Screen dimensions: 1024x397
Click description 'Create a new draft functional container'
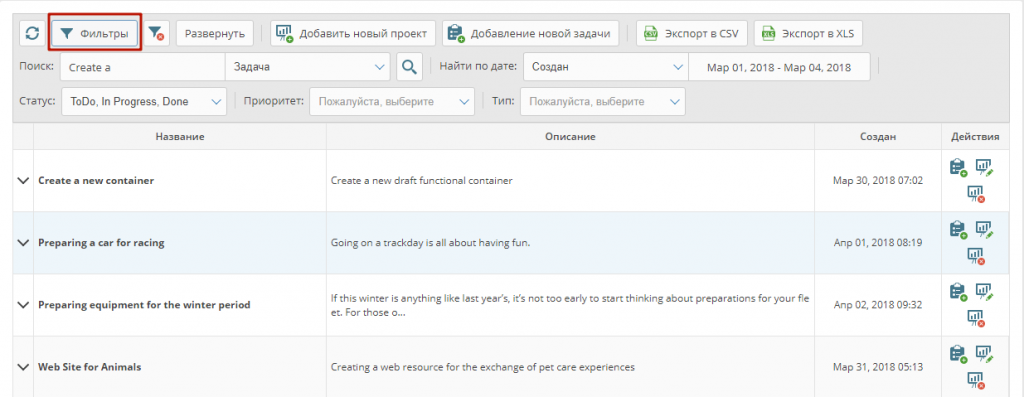422,181
